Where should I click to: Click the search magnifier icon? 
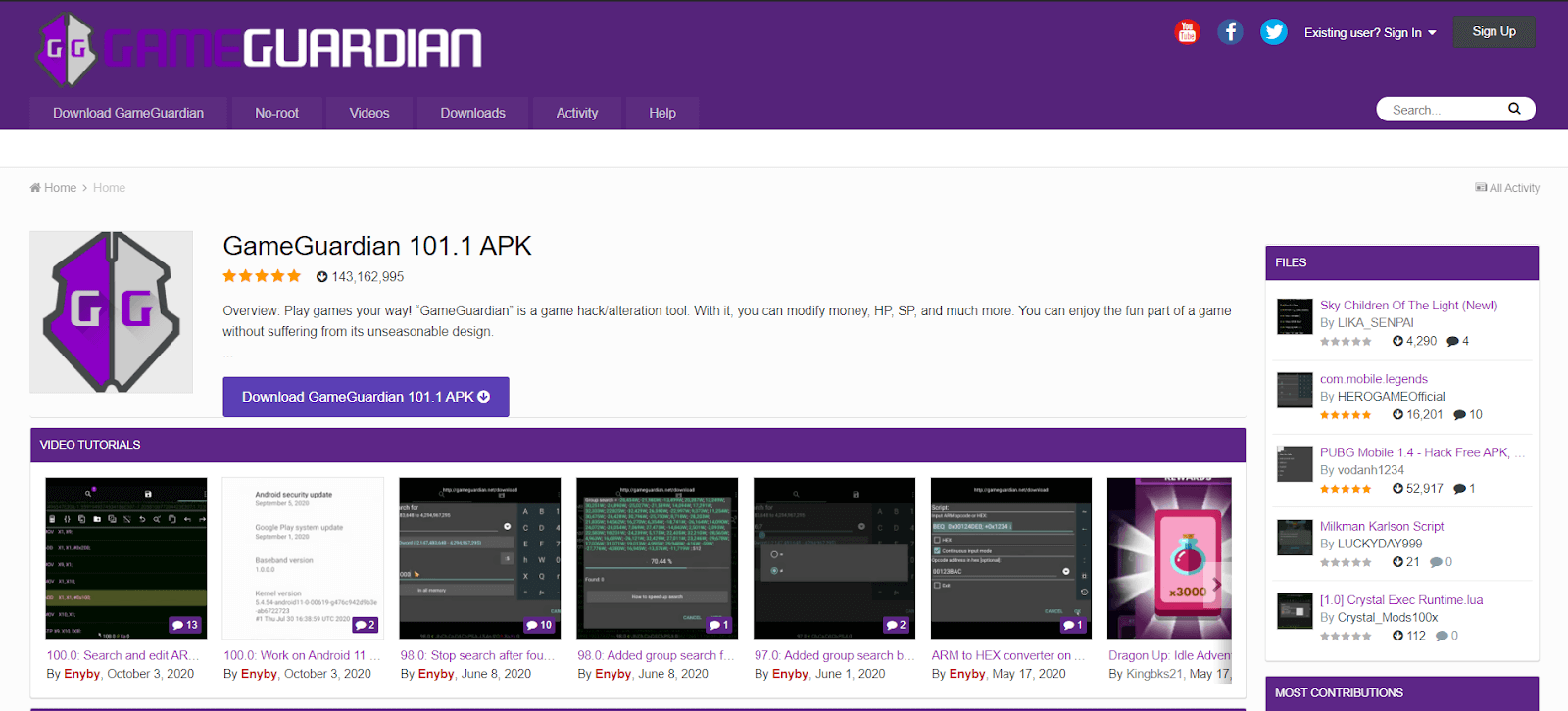click(1514, 109)
